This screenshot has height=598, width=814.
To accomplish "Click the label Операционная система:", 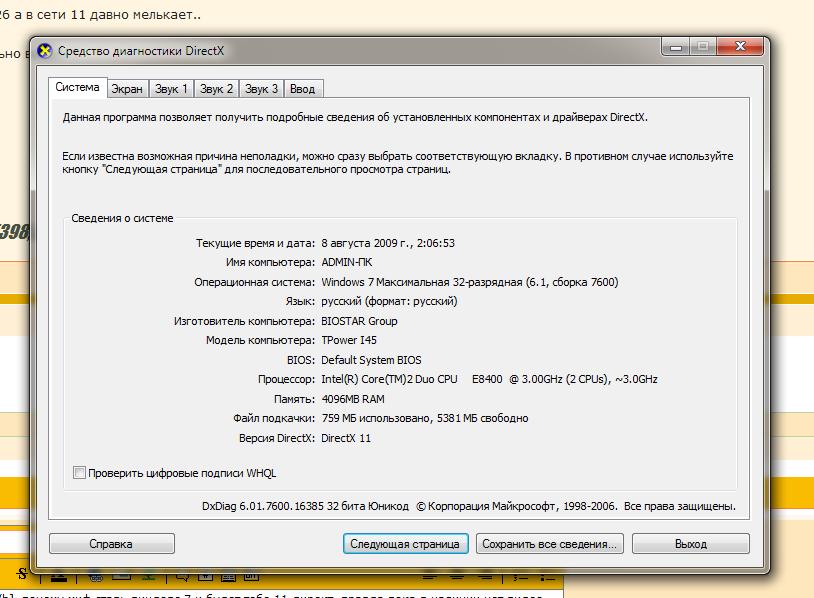I will (254, 282).
